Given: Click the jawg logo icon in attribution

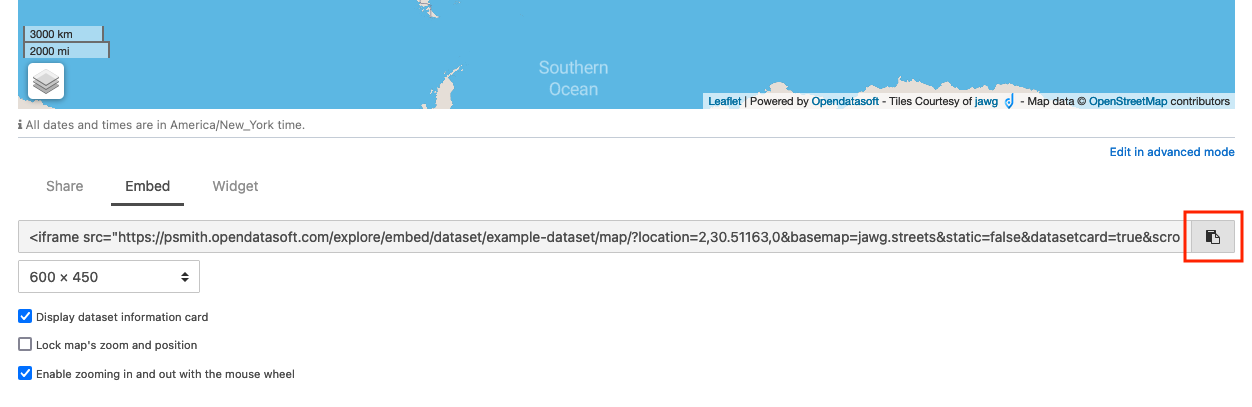Looking at the screenshot, I should [1009, 101].
